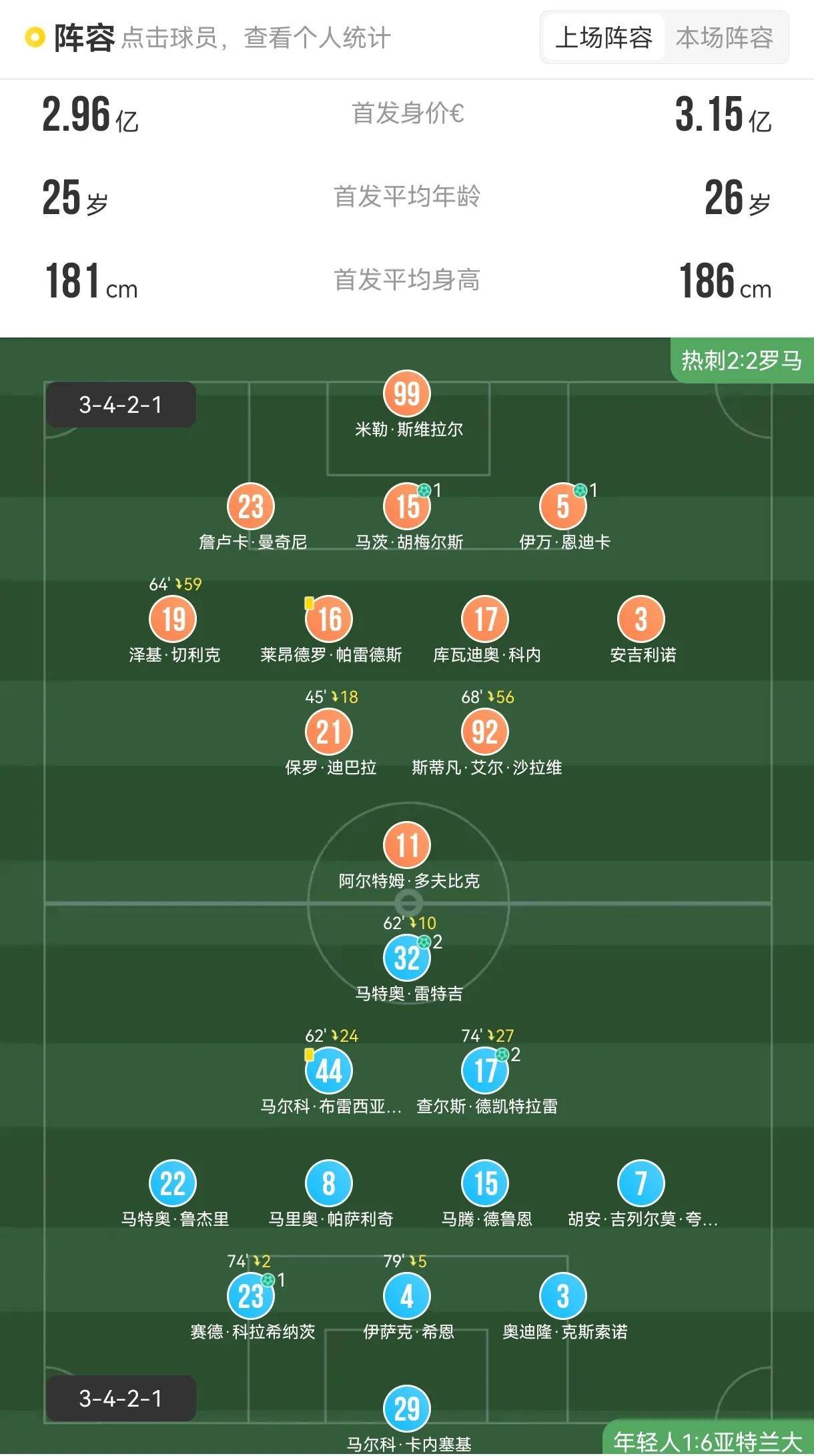Tap bottom 3-4-2-1 formation badge
Viewport: 814px width, 1456px height.
[121, 1398]
